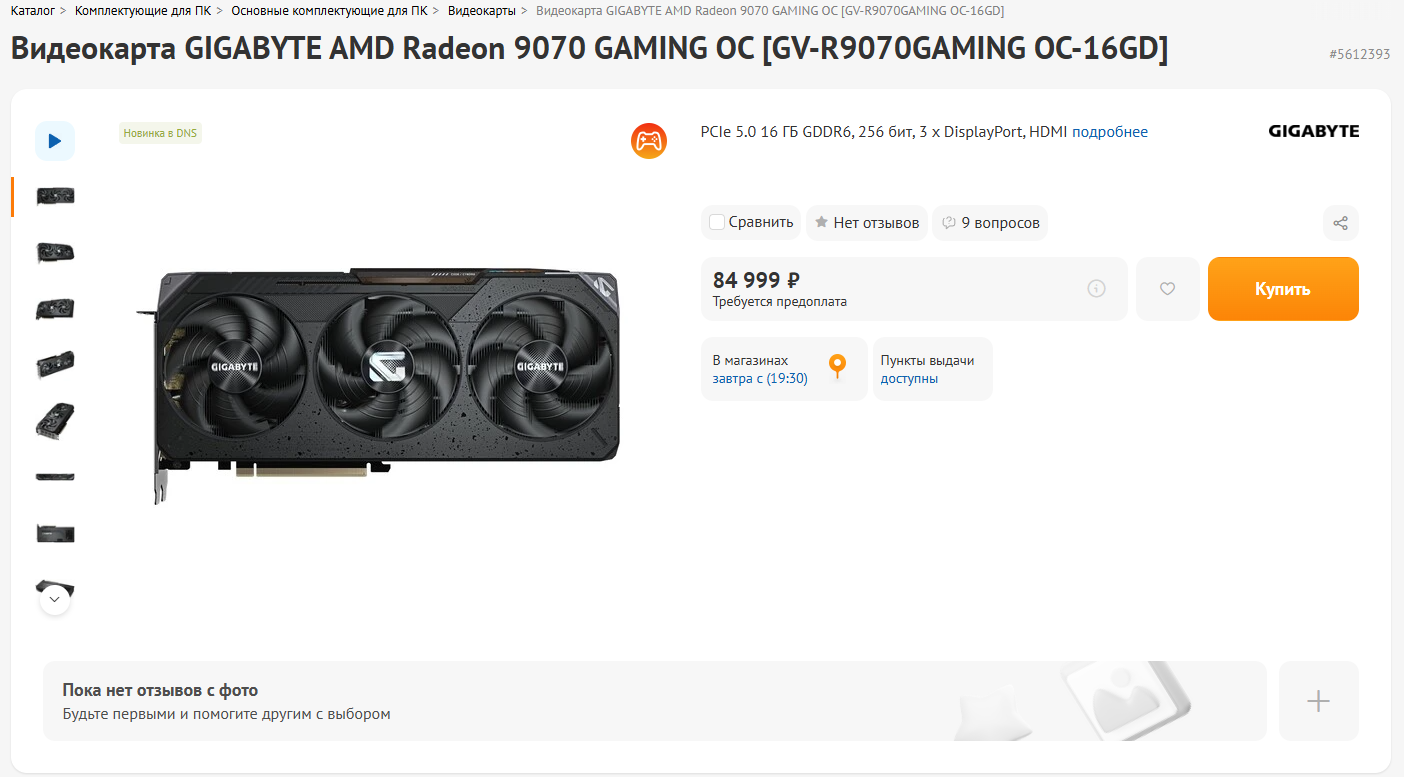
Task: Click the orange map pin store icon
Action: tap(838, 366)
